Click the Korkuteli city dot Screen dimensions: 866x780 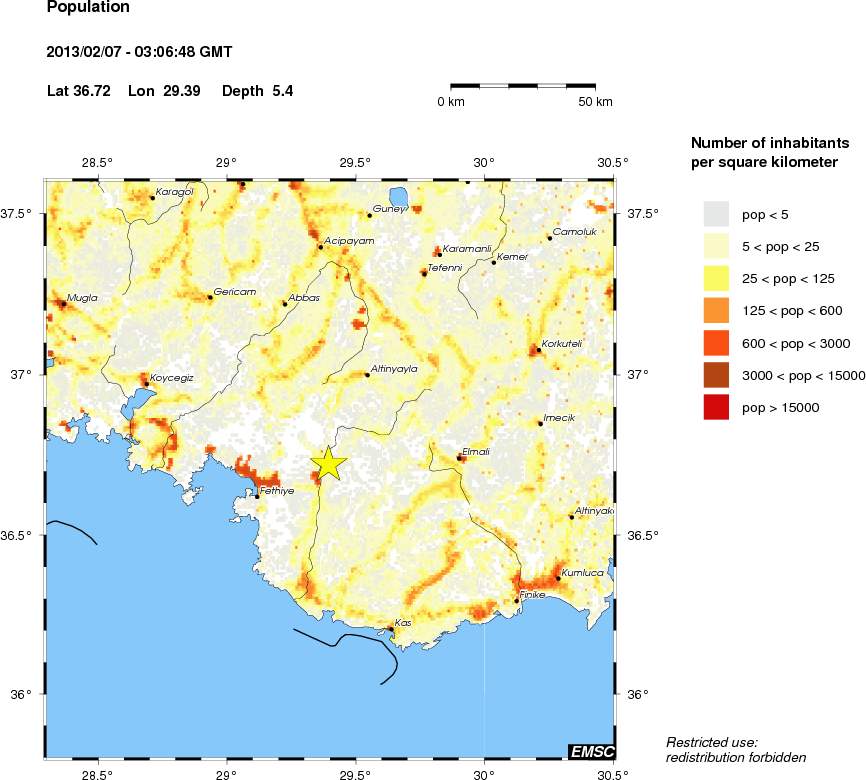pyautogui.click(x=538, y=350)
